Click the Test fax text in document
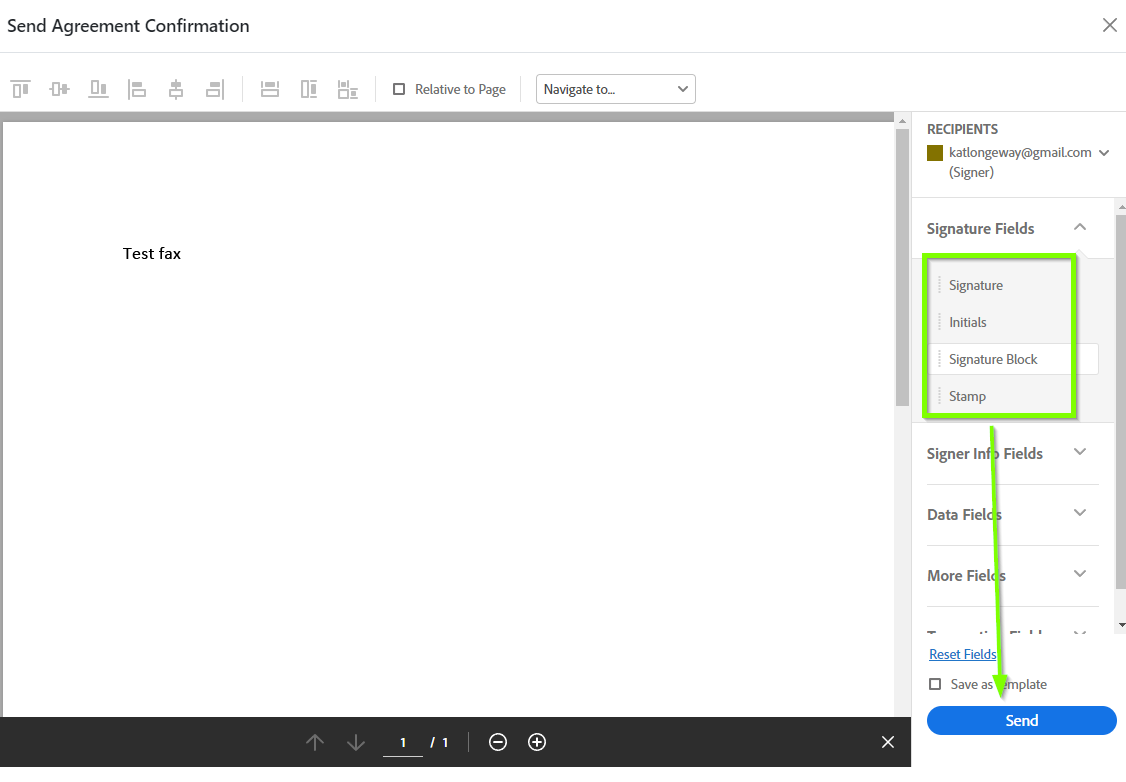The height and width of the screenshot is (782, 1126). [152, 253]
